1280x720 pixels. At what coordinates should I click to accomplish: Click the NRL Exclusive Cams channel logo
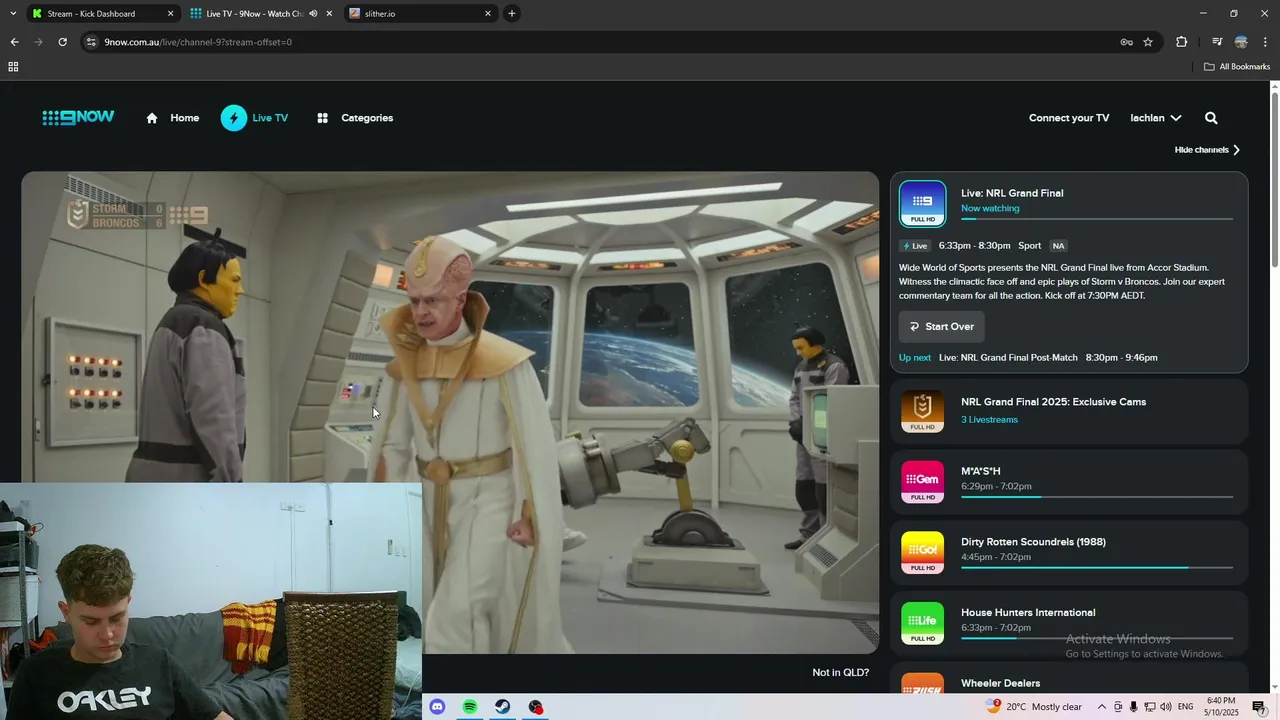[922, 411]
